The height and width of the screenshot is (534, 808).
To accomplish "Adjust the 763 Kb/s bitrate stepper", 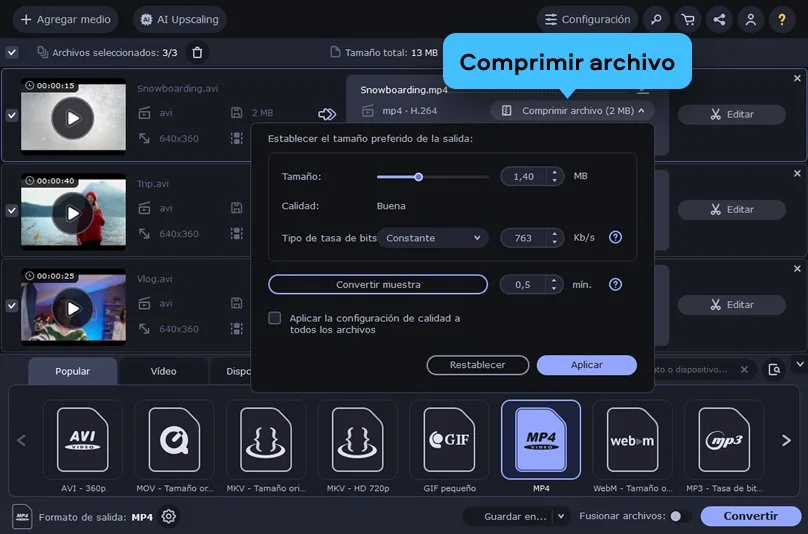I will (554, 238).
